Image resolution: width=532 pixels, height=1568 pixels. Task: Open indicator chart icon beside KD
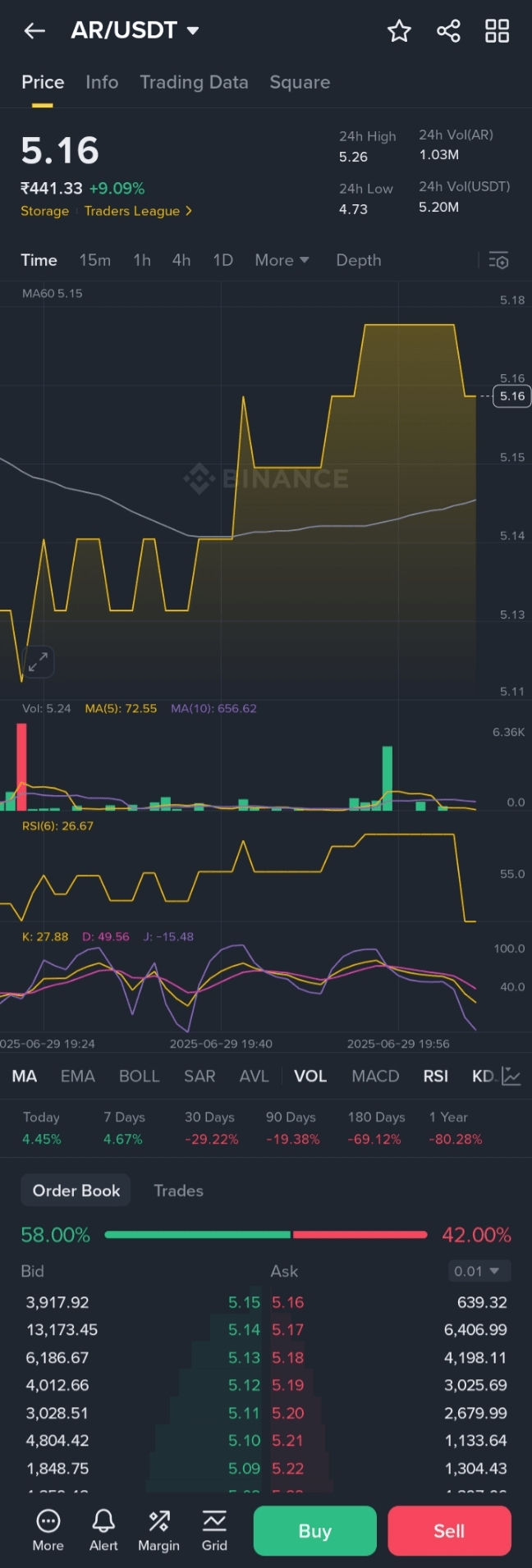coord(511,1076)
